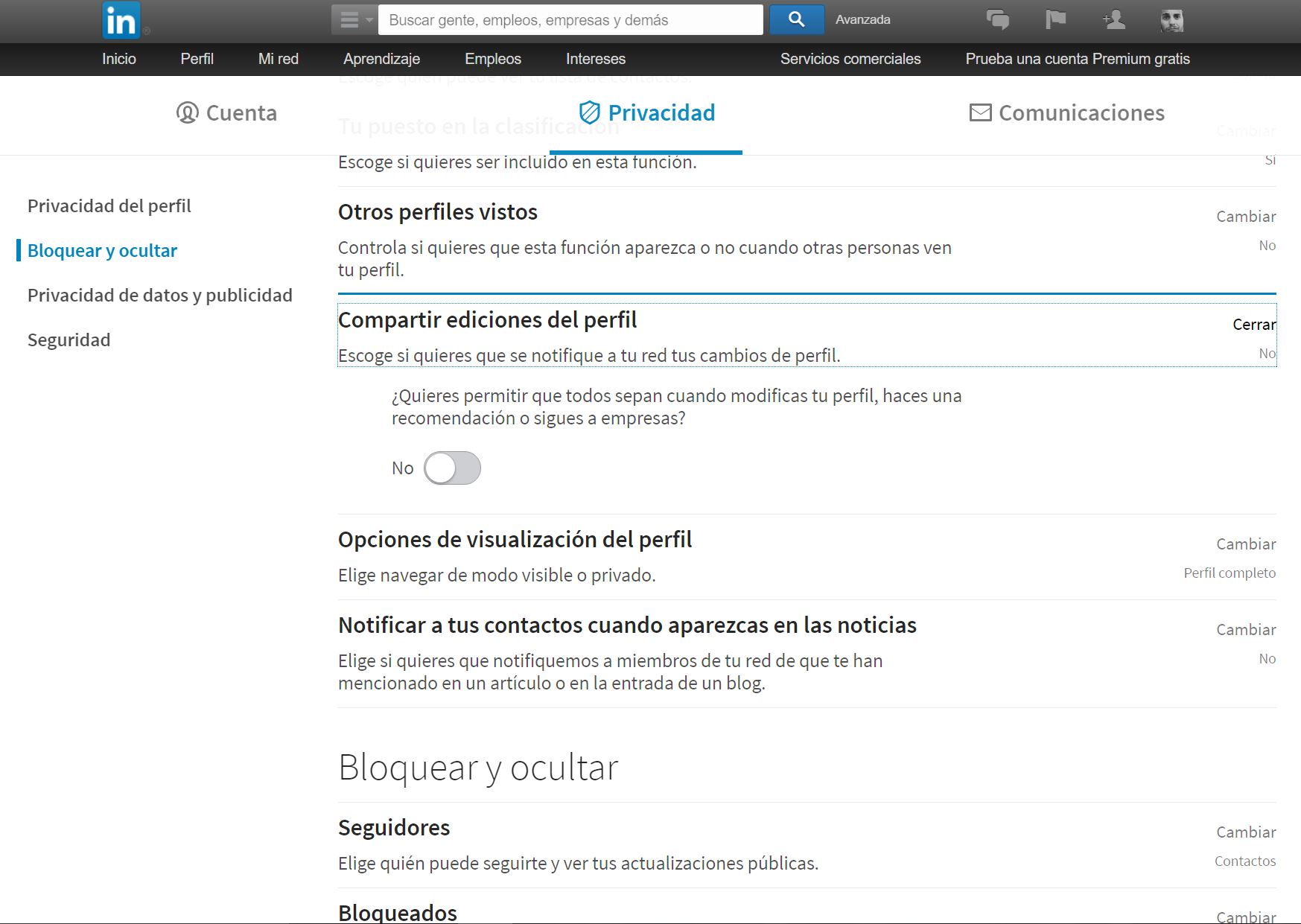The height and width of the screenshot is (924, 1301).
Task: Click the 'Perfil completo' value text
Action: [x=1230, y=573]
